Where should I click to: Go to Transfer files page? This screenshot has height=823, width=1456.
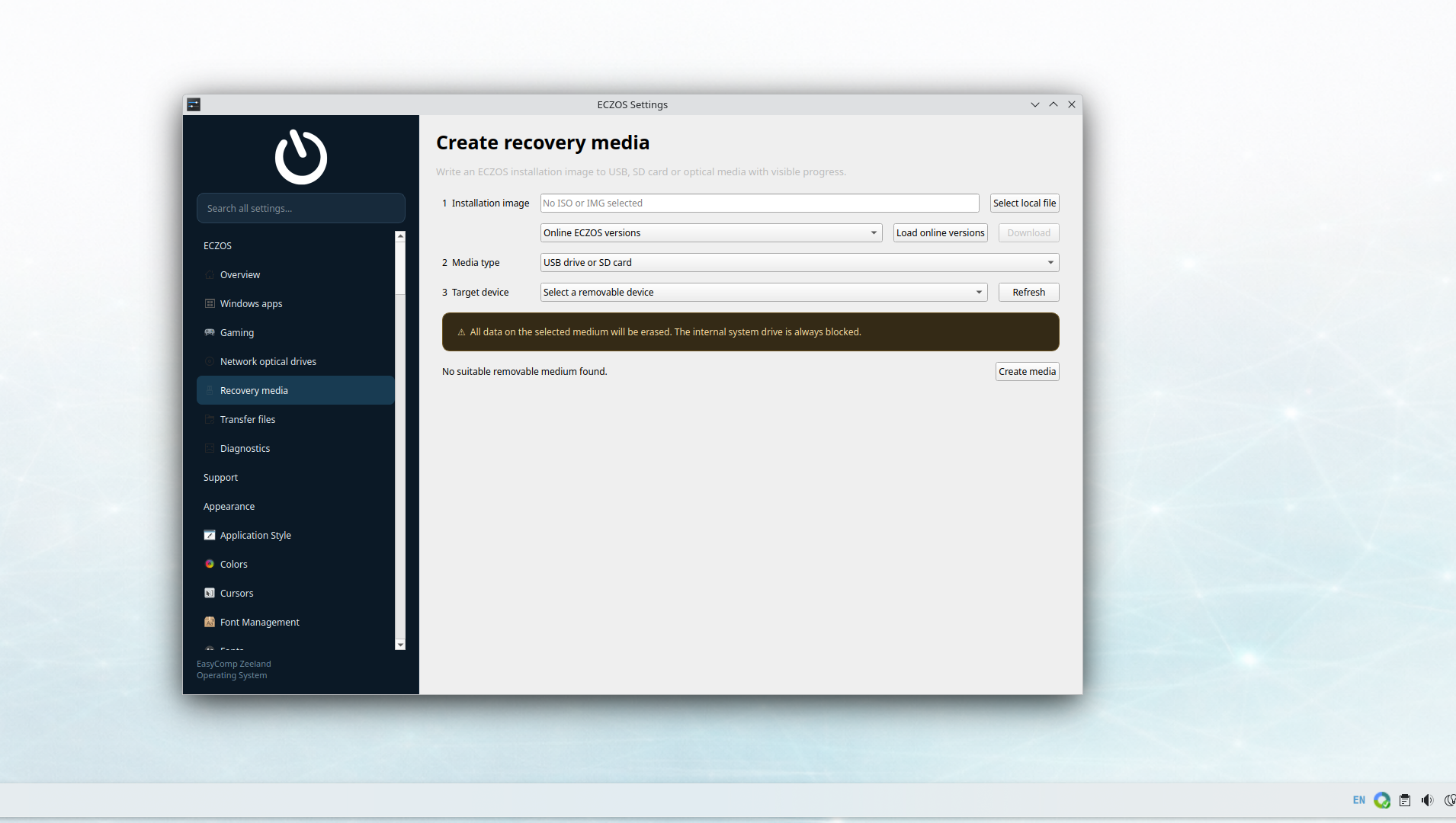point(296,419)
